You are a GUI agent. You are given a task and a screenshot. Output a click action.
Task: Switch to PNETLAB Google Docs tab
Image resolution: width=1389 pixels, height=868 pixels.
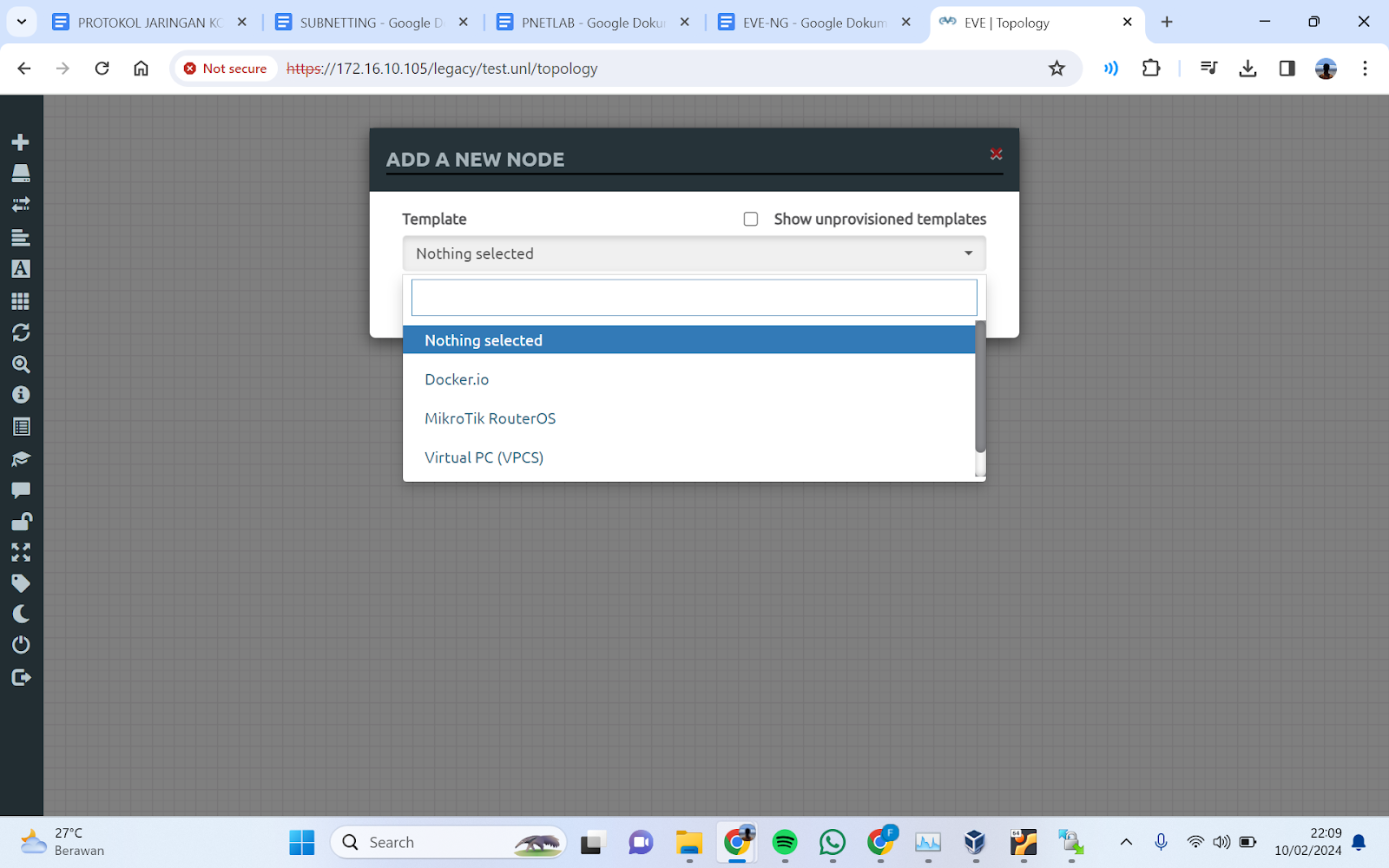click(594, 23)
